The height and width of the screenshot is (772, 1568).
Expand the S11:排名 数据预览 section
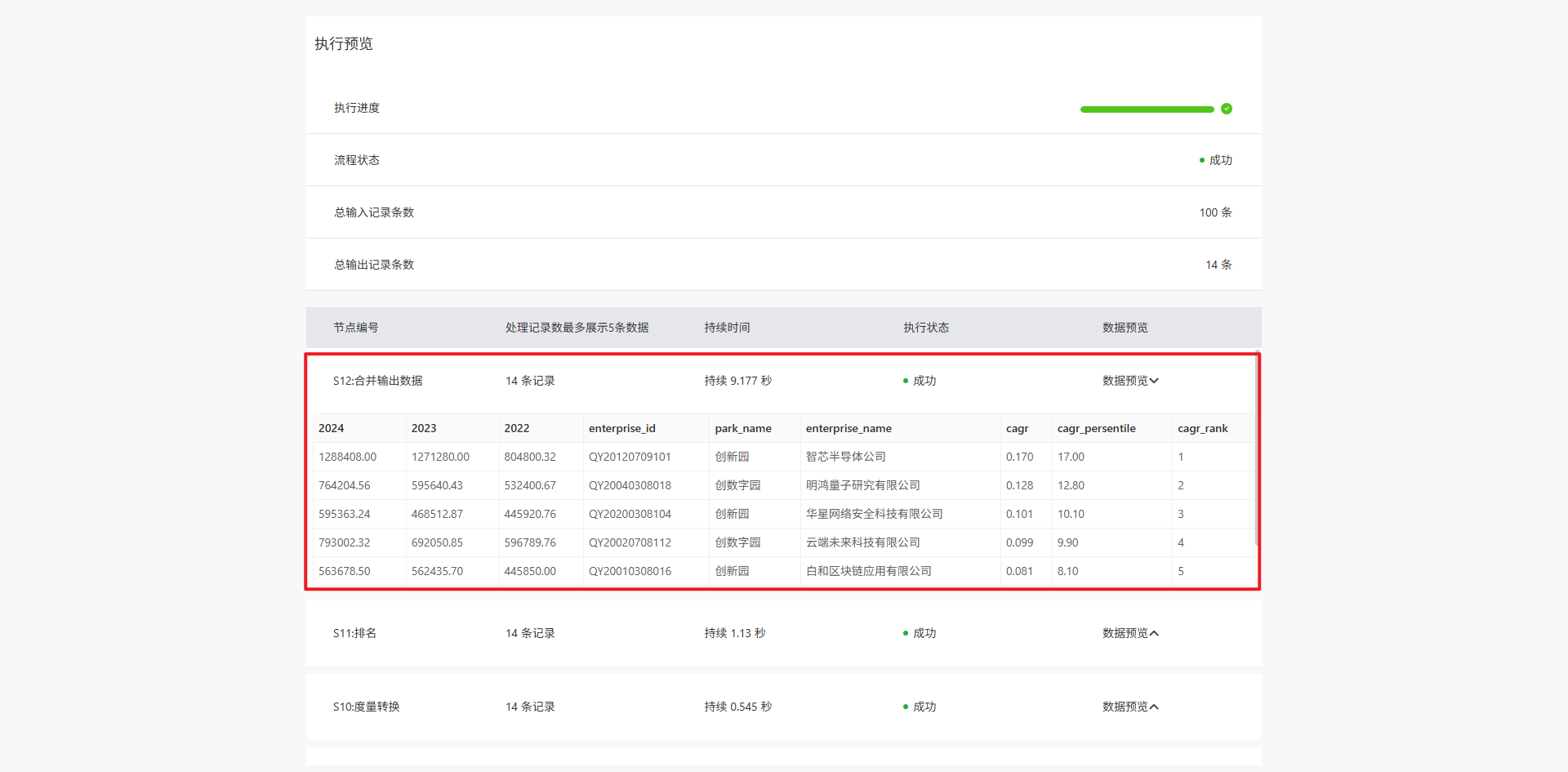coord(1131,633)
